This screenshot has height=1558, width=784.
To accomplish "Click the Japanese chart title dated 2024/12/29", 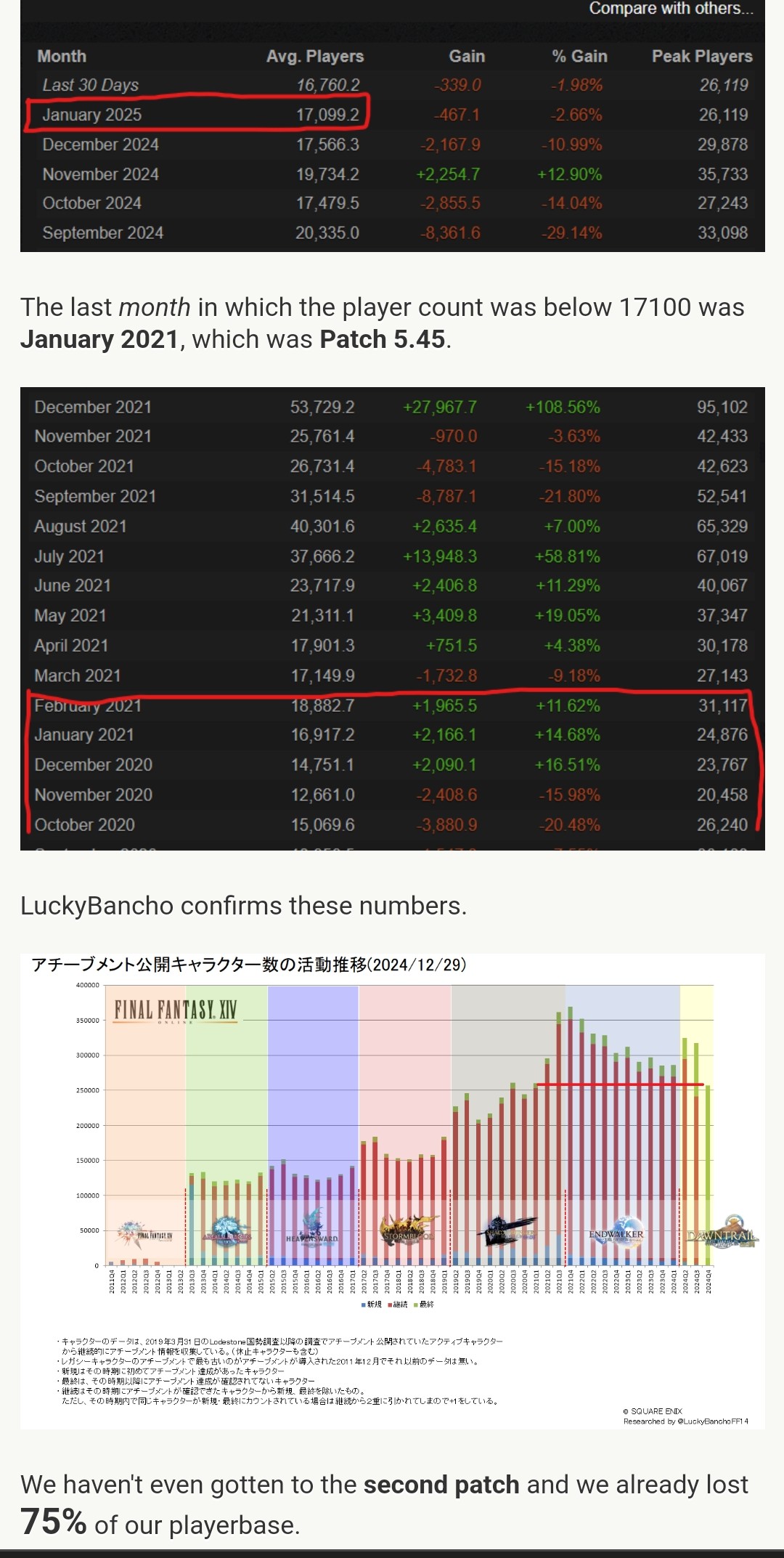I will (x=249, y=965).
